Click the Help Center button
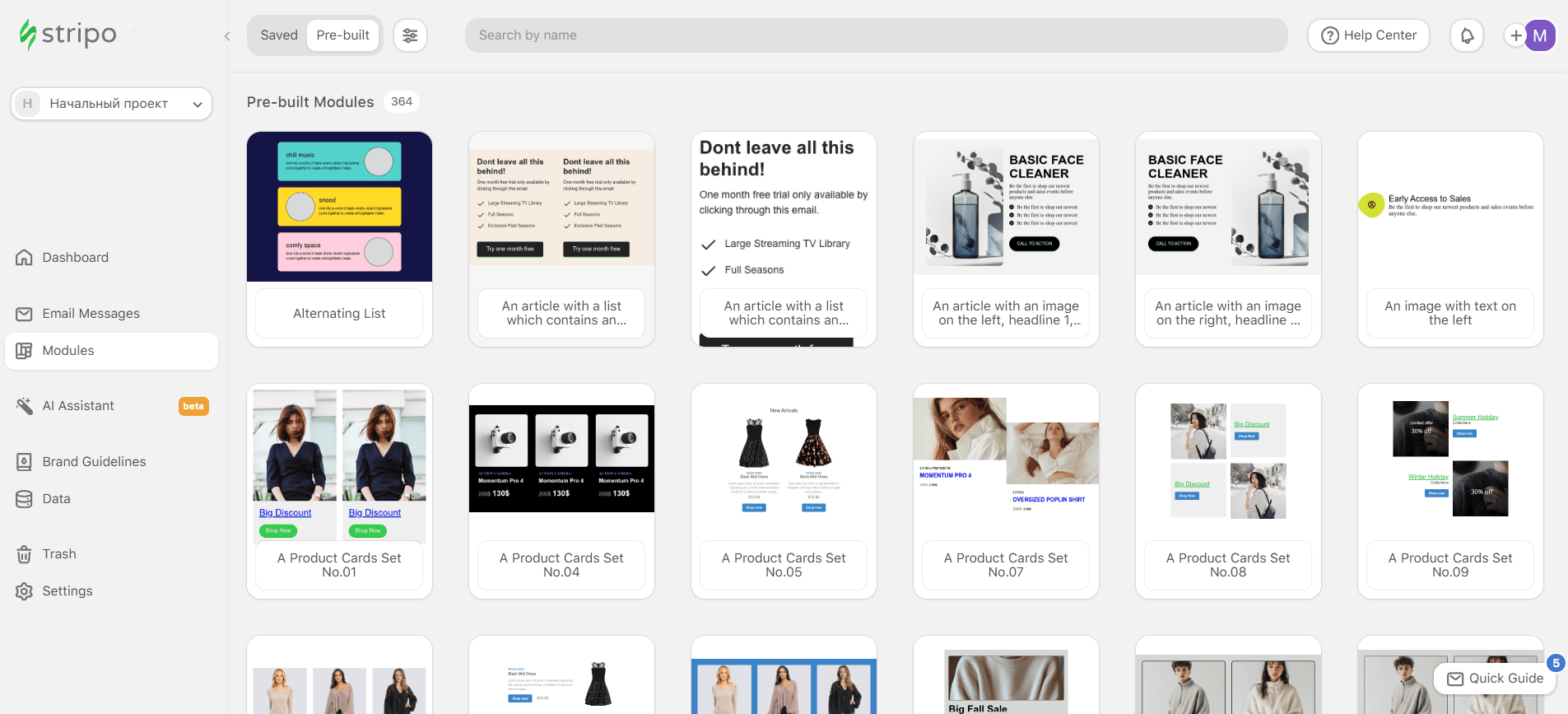This screenshot has width=1568, height=714. (1369, 35)
